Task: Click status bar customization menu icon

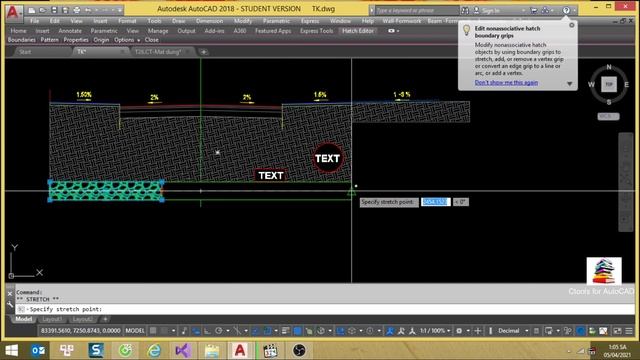Action: click(629, 331)
